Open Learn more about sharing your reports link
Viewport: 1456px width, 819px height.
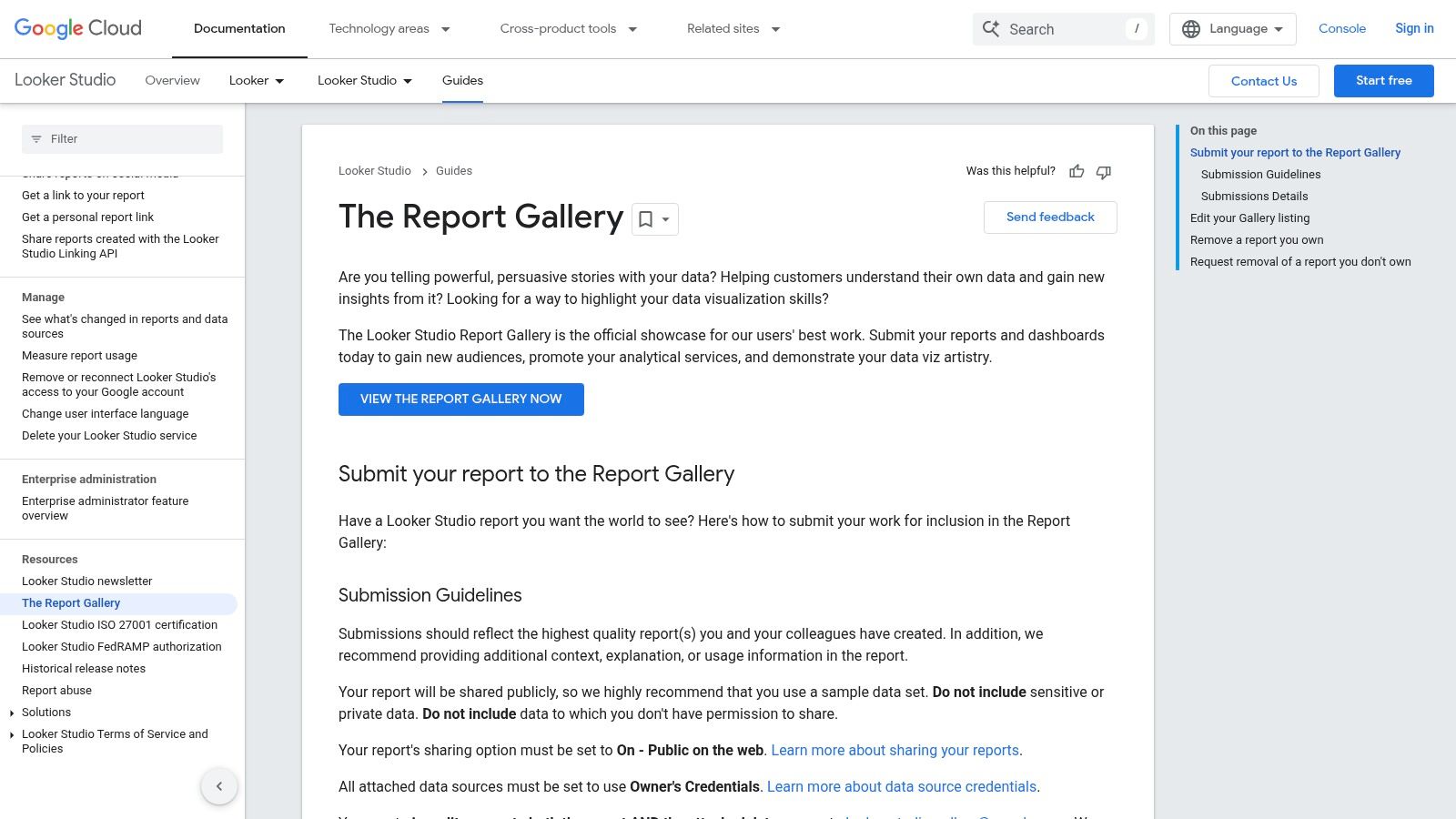click(x=895, y=751)
